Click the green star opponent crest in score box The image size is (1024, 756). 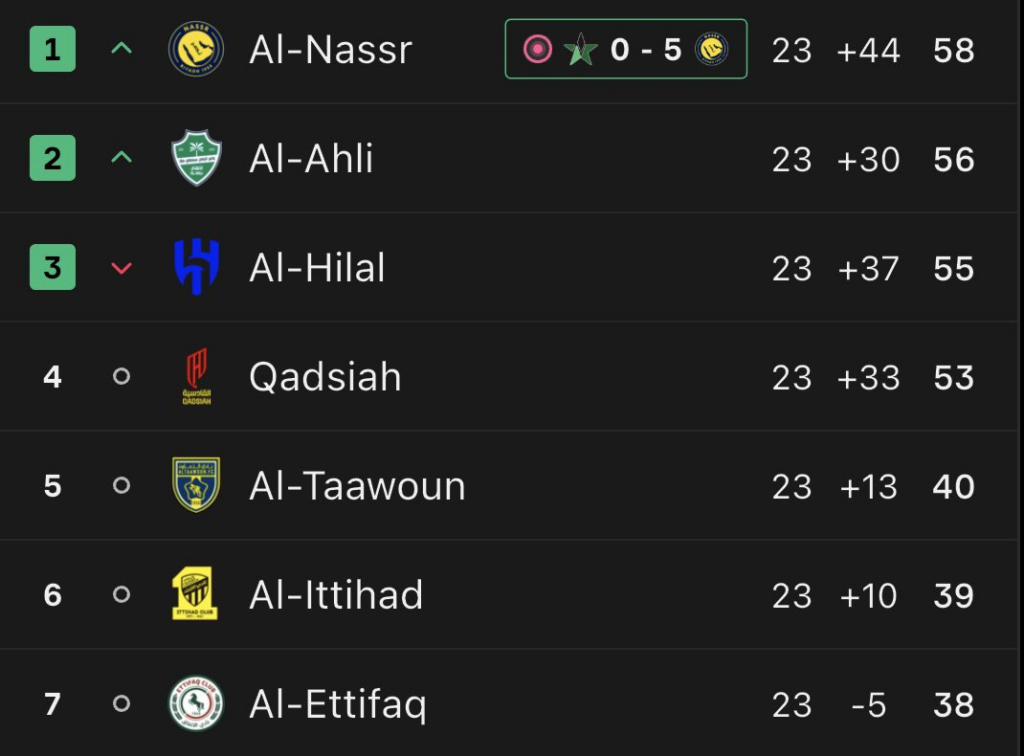(x=579, y=49)
